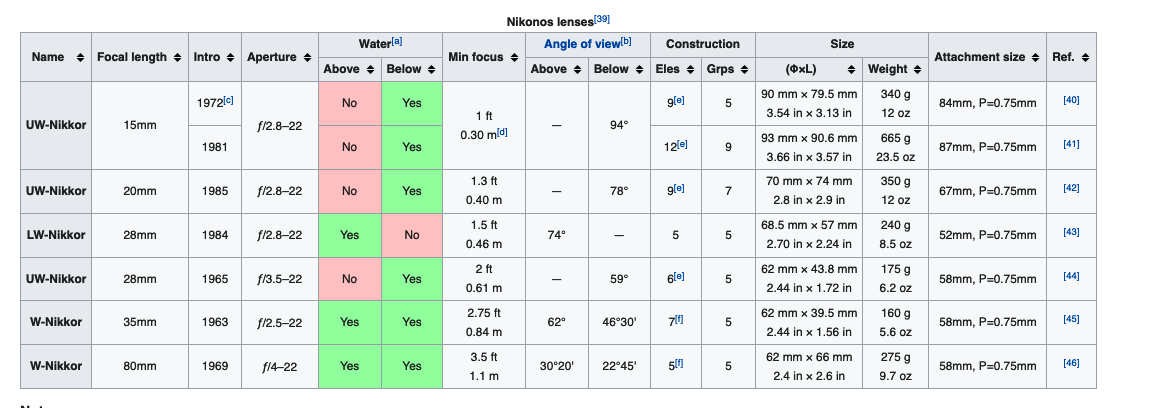
Task: Open footnote [d] beside 0.30 m
Action: 502,133
